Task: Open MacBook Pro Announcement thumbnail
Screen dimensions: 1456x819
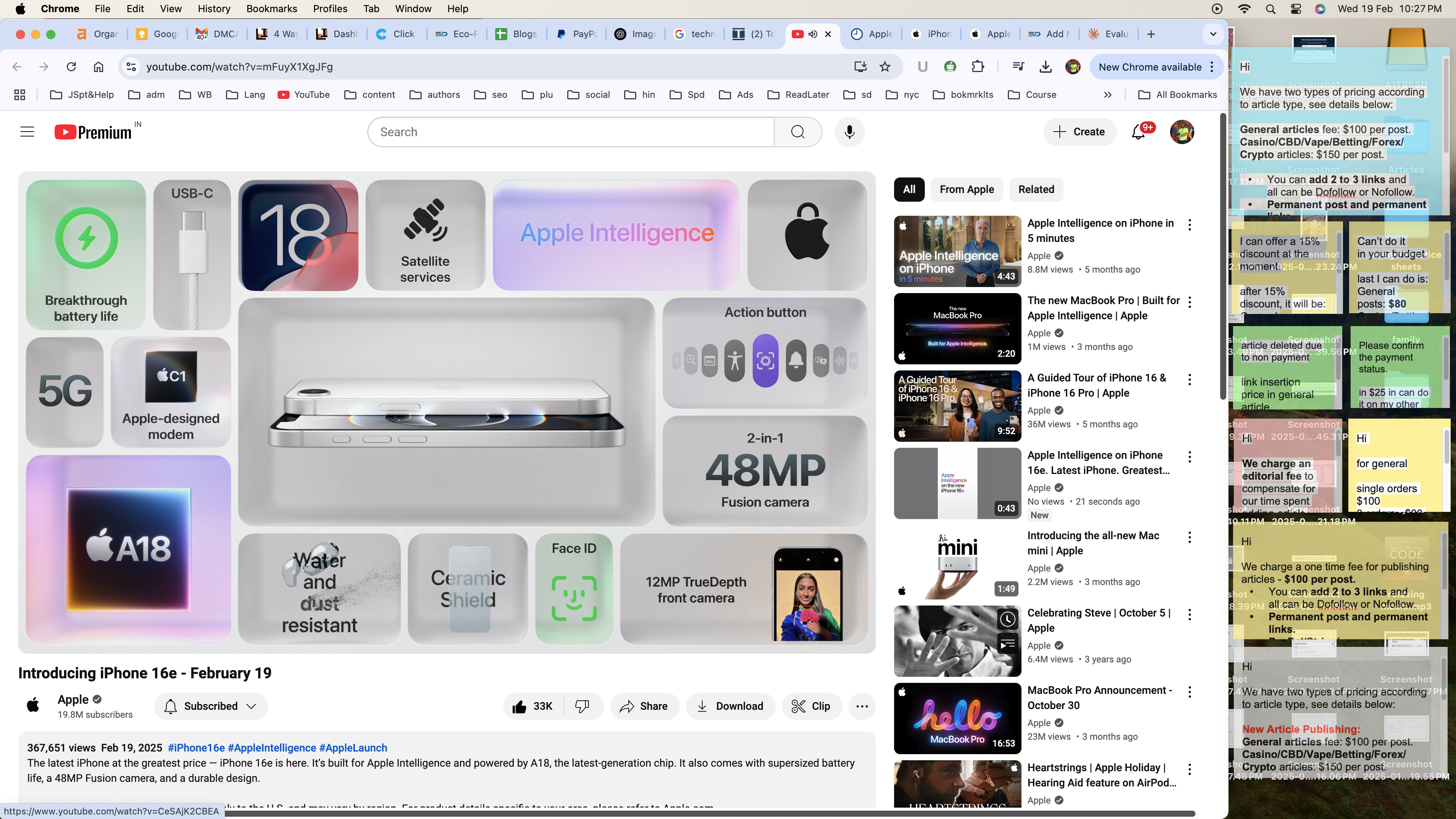Action: pos(957,719)
